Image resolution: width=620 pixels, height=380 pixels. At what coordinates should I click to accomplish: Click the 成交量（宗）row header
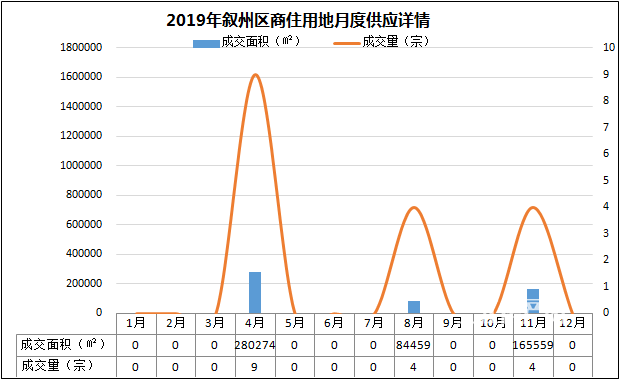[x=58, y=366]
